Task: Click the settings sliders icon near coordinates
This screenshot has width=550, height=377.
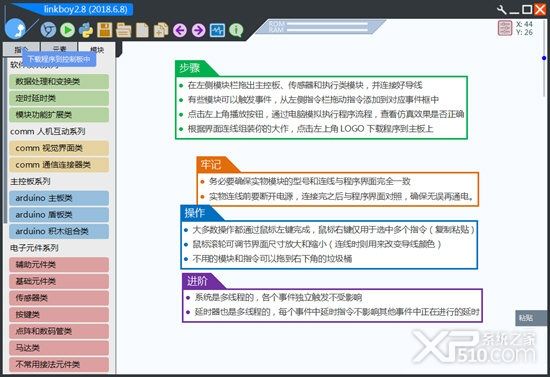Action: [x=505, y=28]
